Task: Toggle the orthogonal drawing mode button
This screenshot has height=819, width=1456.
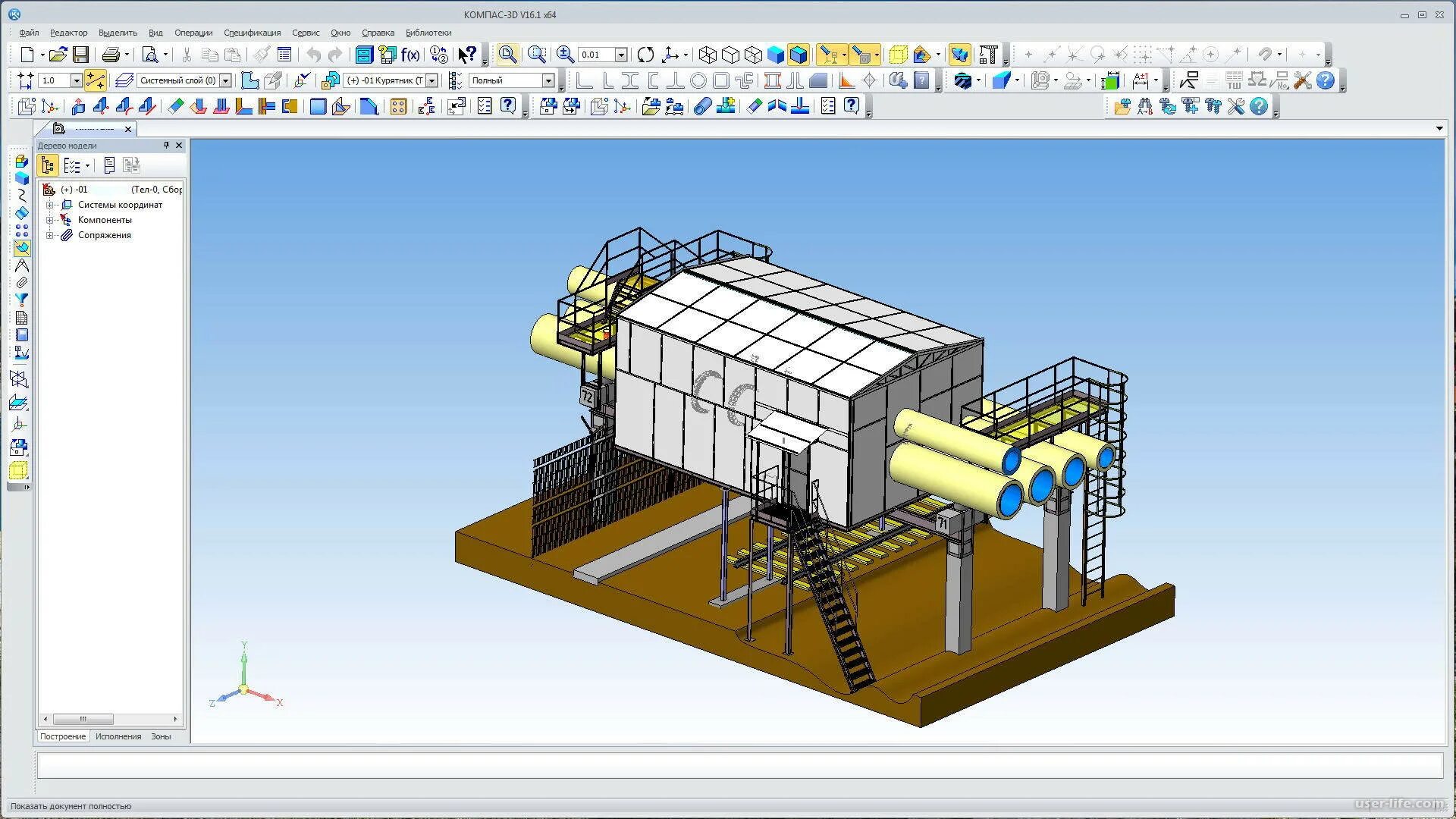Action: click(95, 80)
